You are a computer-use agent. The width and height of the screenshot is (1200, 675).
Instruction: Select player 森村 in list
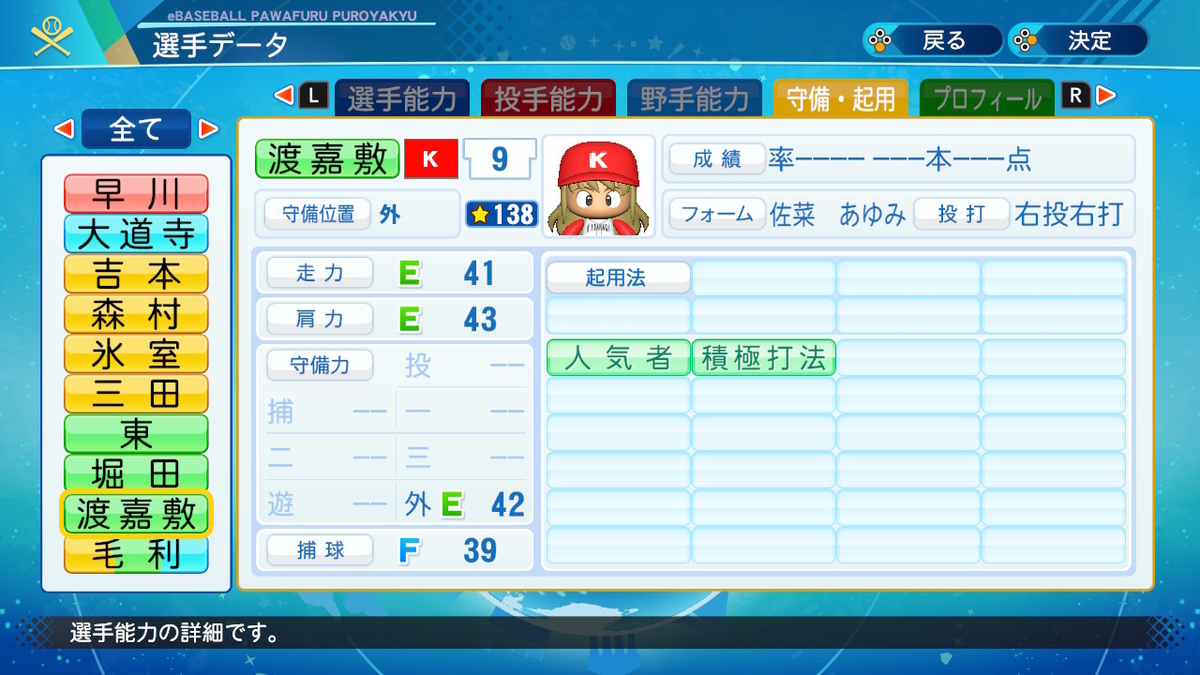tap(136, 313)
